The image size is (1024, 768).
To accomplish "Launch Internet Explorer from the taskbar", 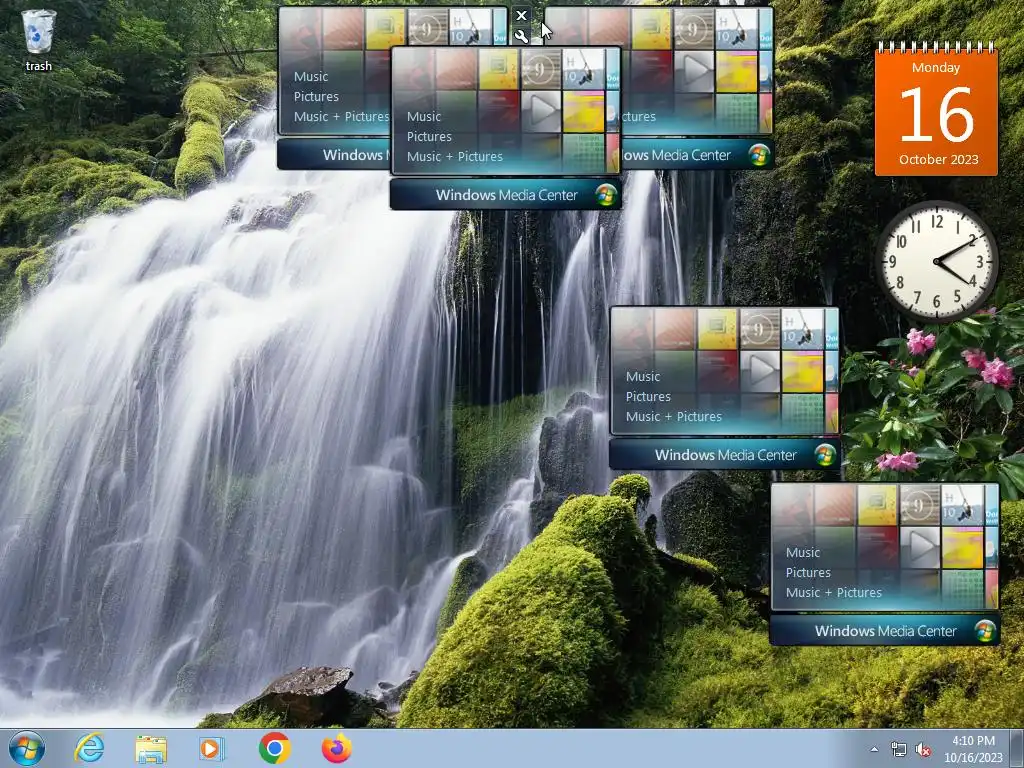I will point(89,748).
